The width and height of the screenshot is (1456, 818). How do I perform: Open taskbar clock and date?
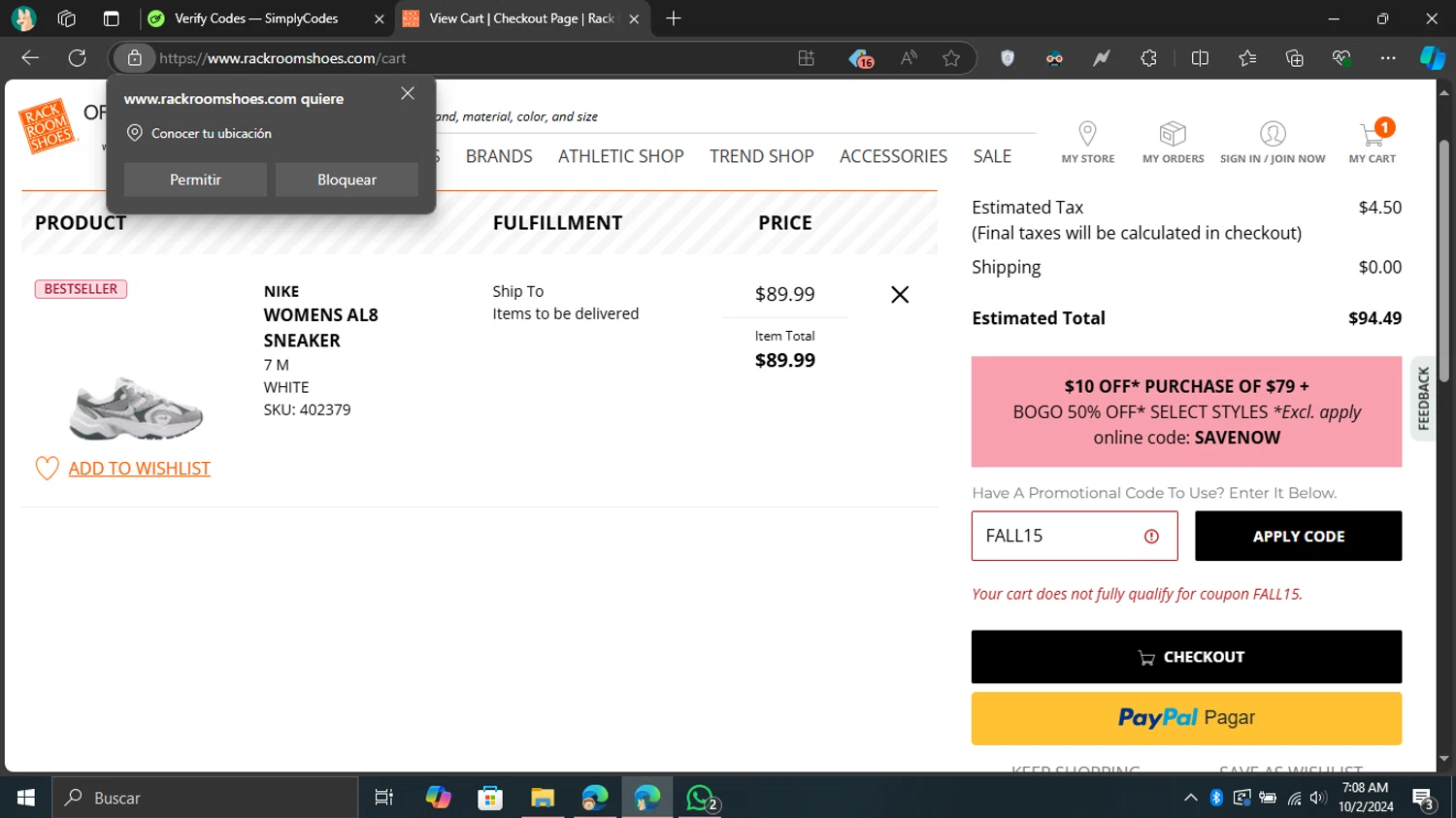pos(1366,798)
